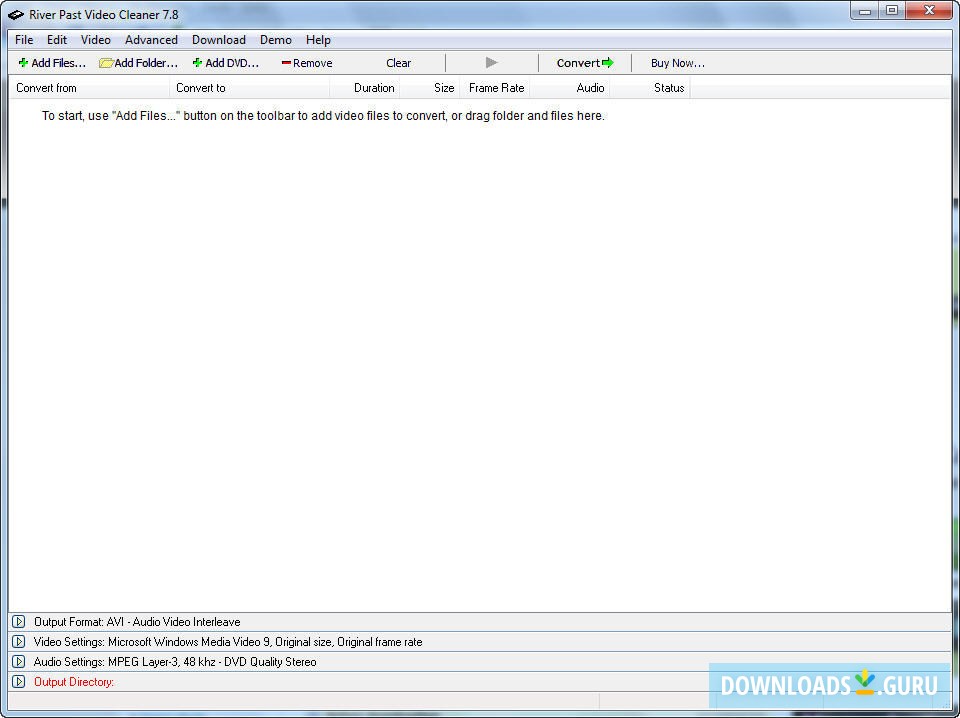Maximize the Video Cleaner window
The image size is (960, 718).
(892, 11)
